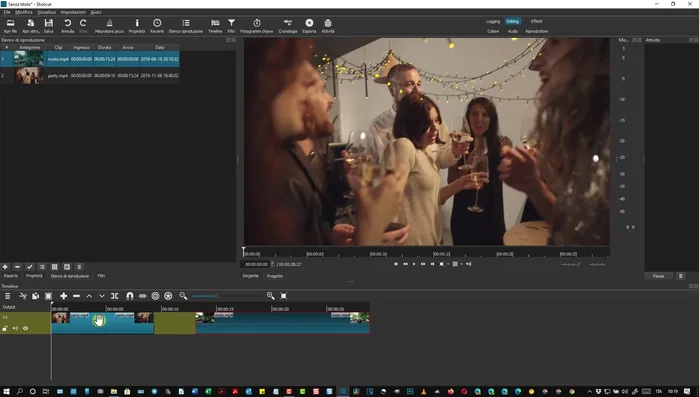699x397 pixels.
Task: Mute audio on track V1
Action: [15, 328]
